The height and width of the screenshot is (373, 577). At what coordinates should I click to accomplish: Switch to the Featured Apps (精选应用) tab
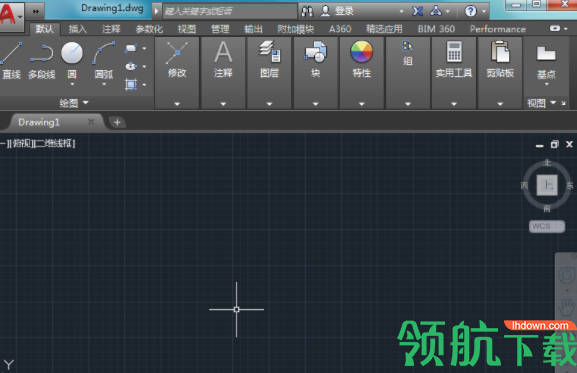(x=384, y=29)
